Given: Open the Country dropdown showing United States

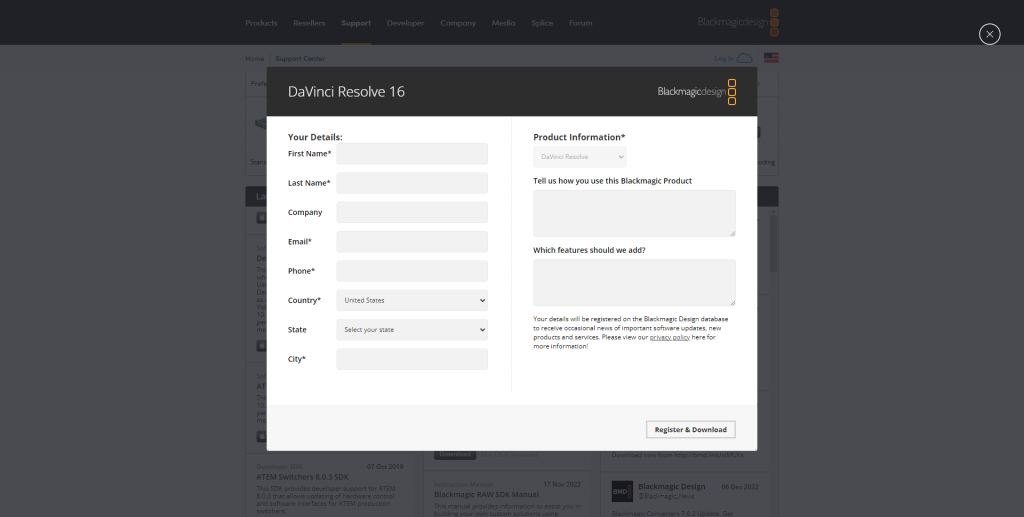Looking at the screenshot, I should (x=412, y=300).
